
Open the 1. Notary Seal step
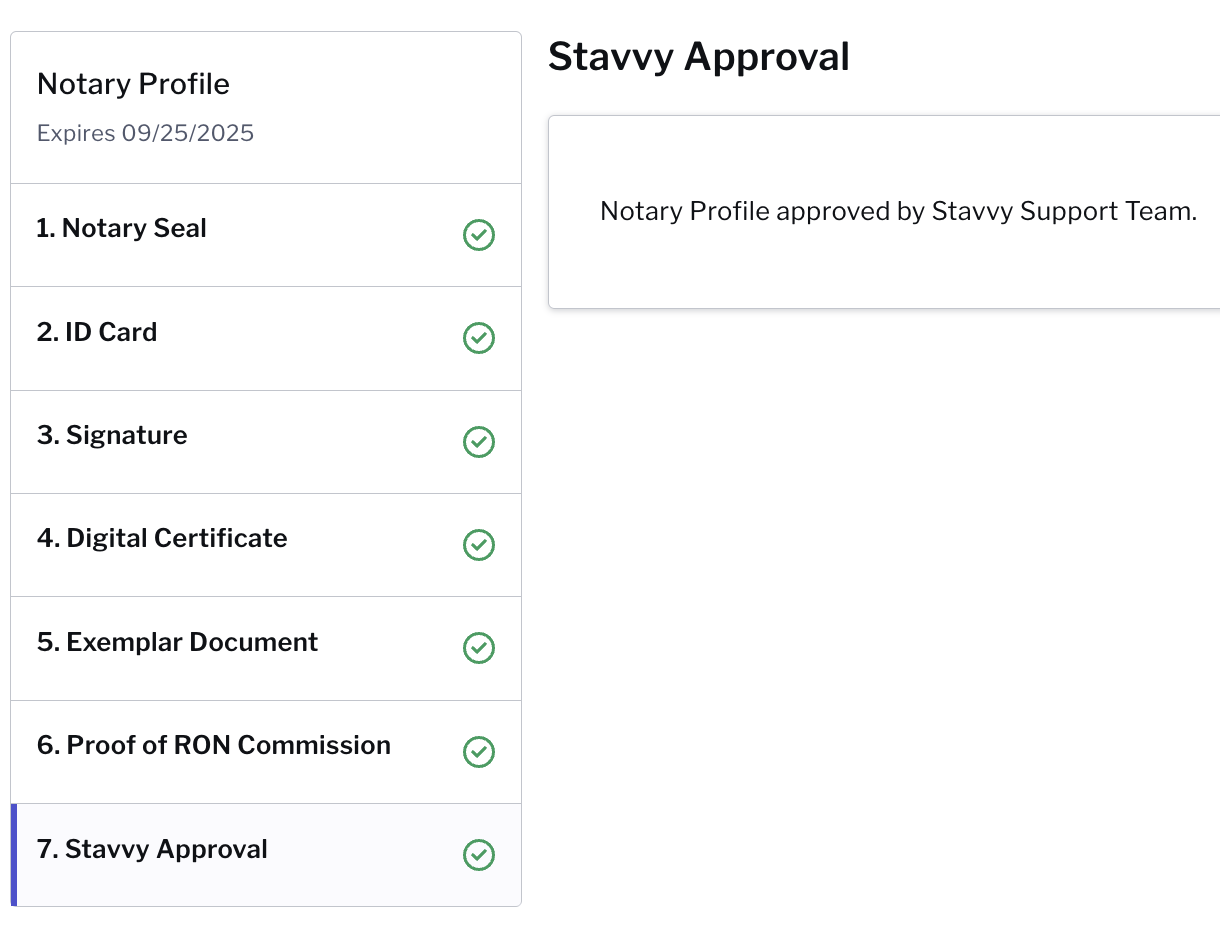click(x=266, y=235)
